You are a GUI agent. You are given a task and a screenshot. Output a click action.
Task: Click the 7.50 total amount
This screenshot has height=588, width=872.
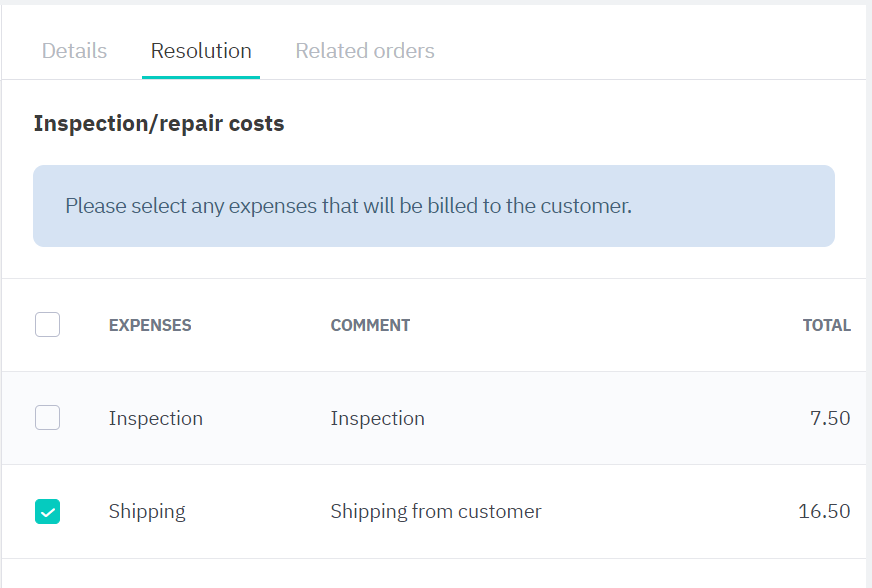pyautogui.click(x=830, y=418)
